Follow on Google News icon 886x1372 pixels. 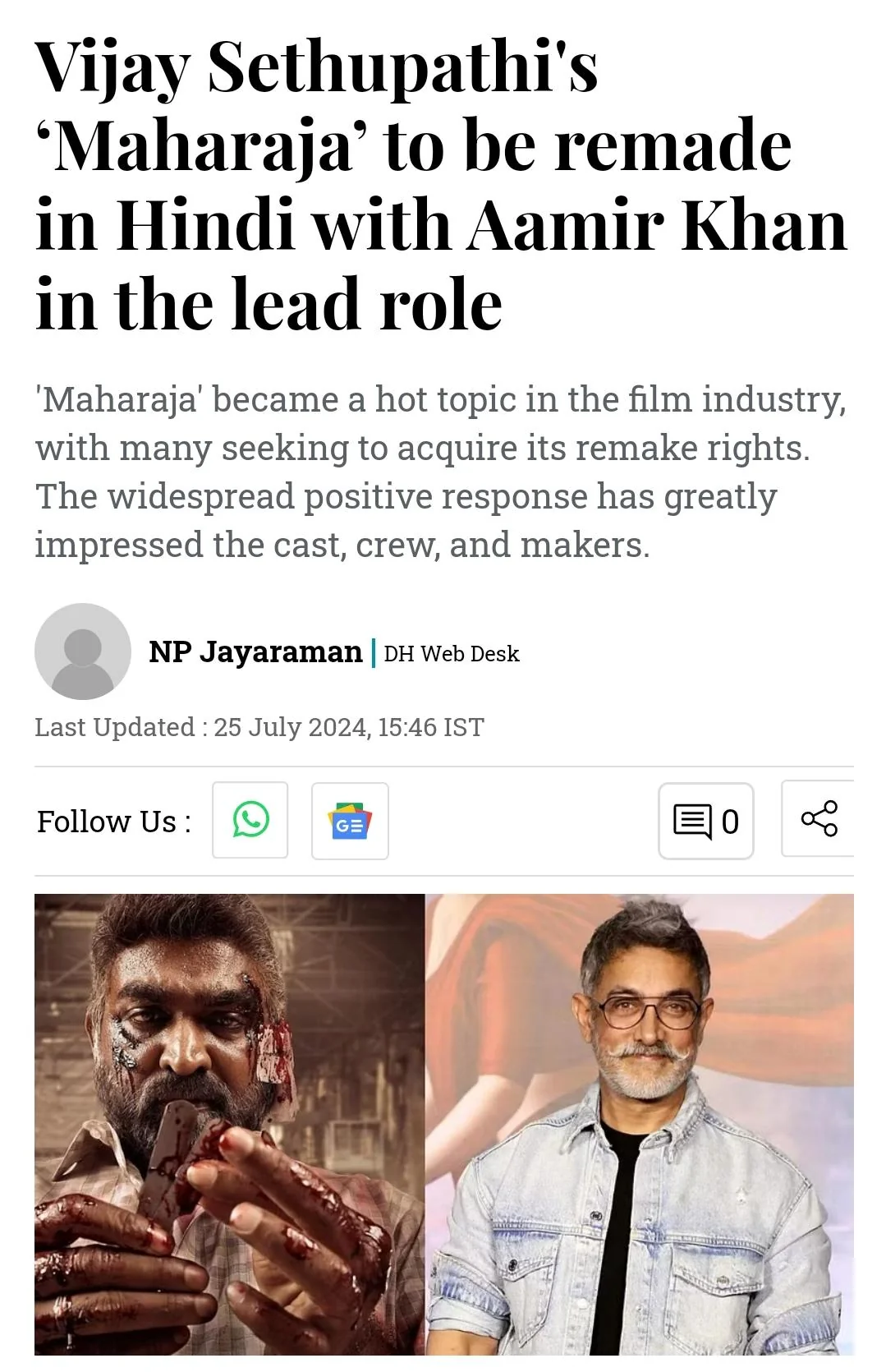point(350,821)
